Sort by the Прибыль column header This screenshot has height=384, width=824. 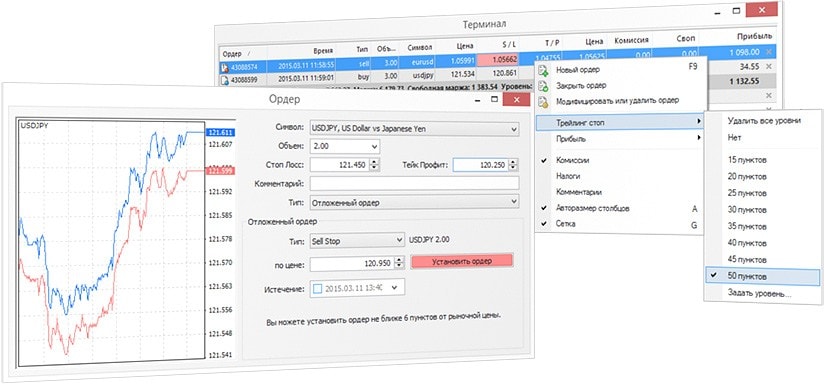755,36
